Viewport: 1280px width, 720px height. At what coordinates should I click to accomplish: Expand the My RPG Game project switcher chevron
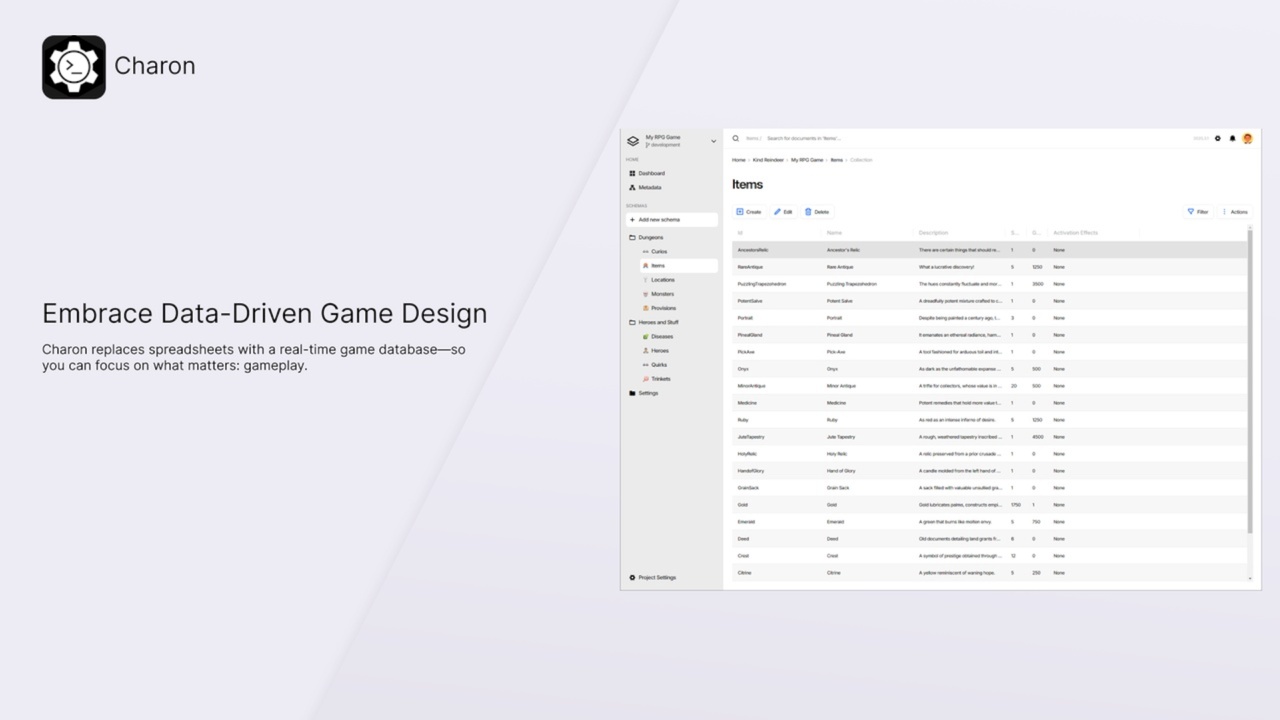point(713,141)
